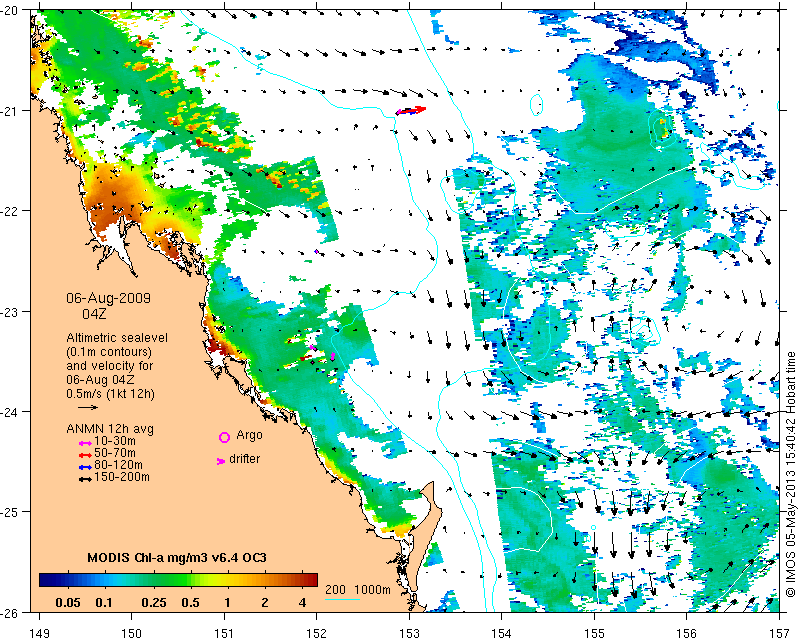The height and width of the screenshot is (640, 800).
Task: Click the colorbar value '0.05'
Action: coord(68,603)
